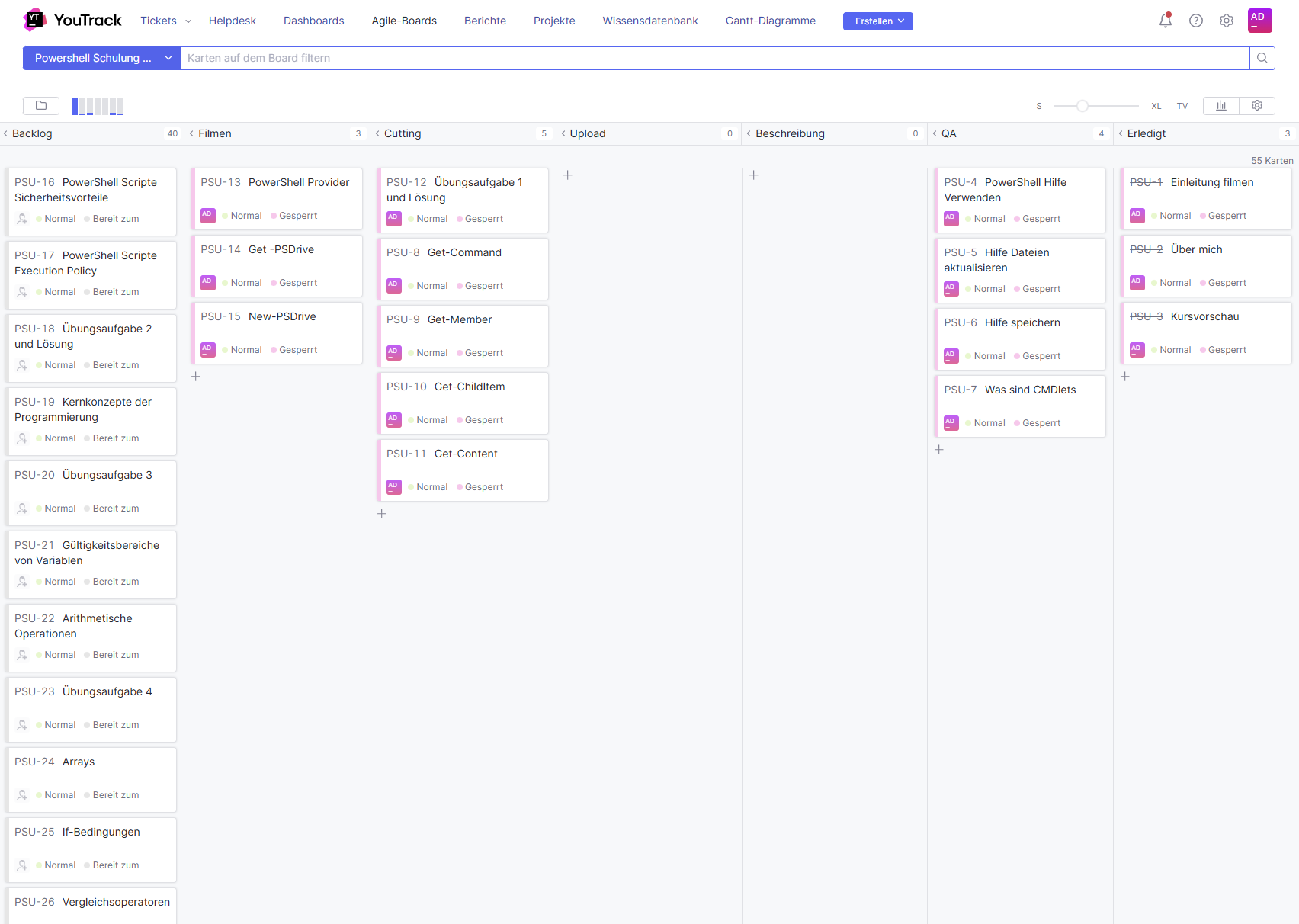Add a card in Cutting column
This screenshot has width=1299, height=924.
click(382, 514)
